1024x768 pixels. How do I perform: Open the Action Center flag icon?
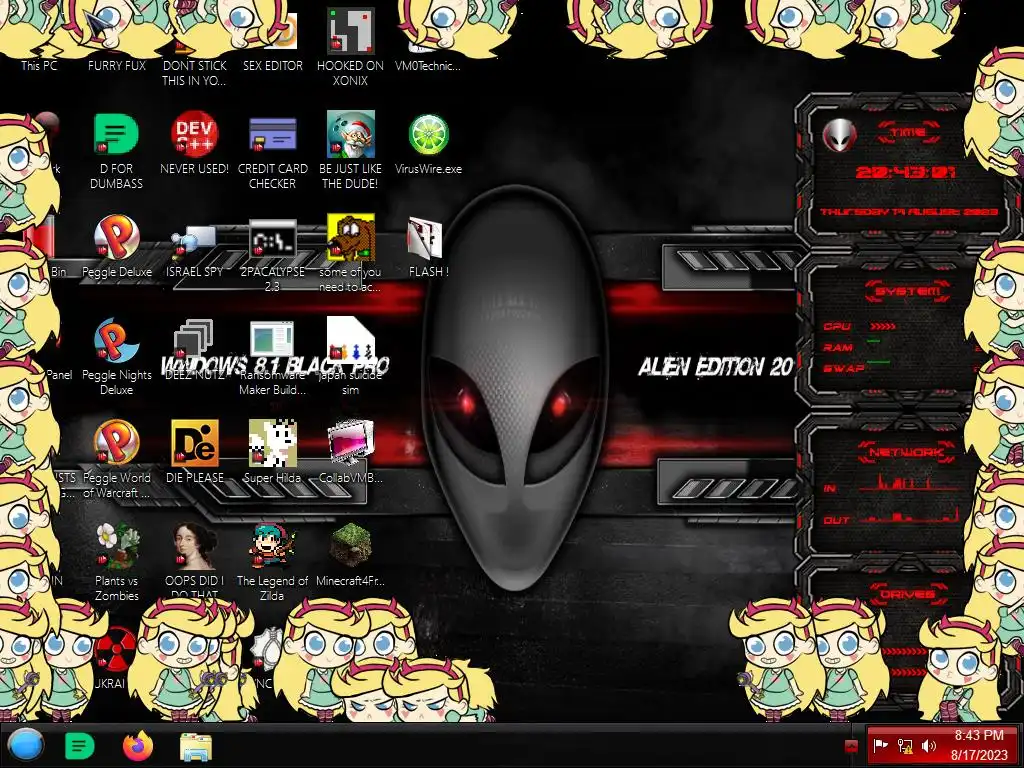(x=880, y=746)
